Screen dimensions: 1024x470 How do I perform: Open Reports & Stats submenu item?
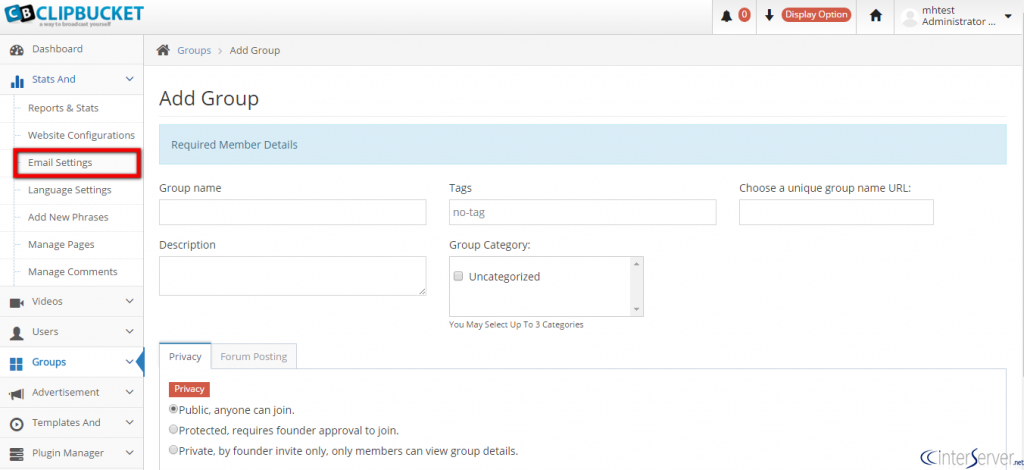(x=63, y=108)
